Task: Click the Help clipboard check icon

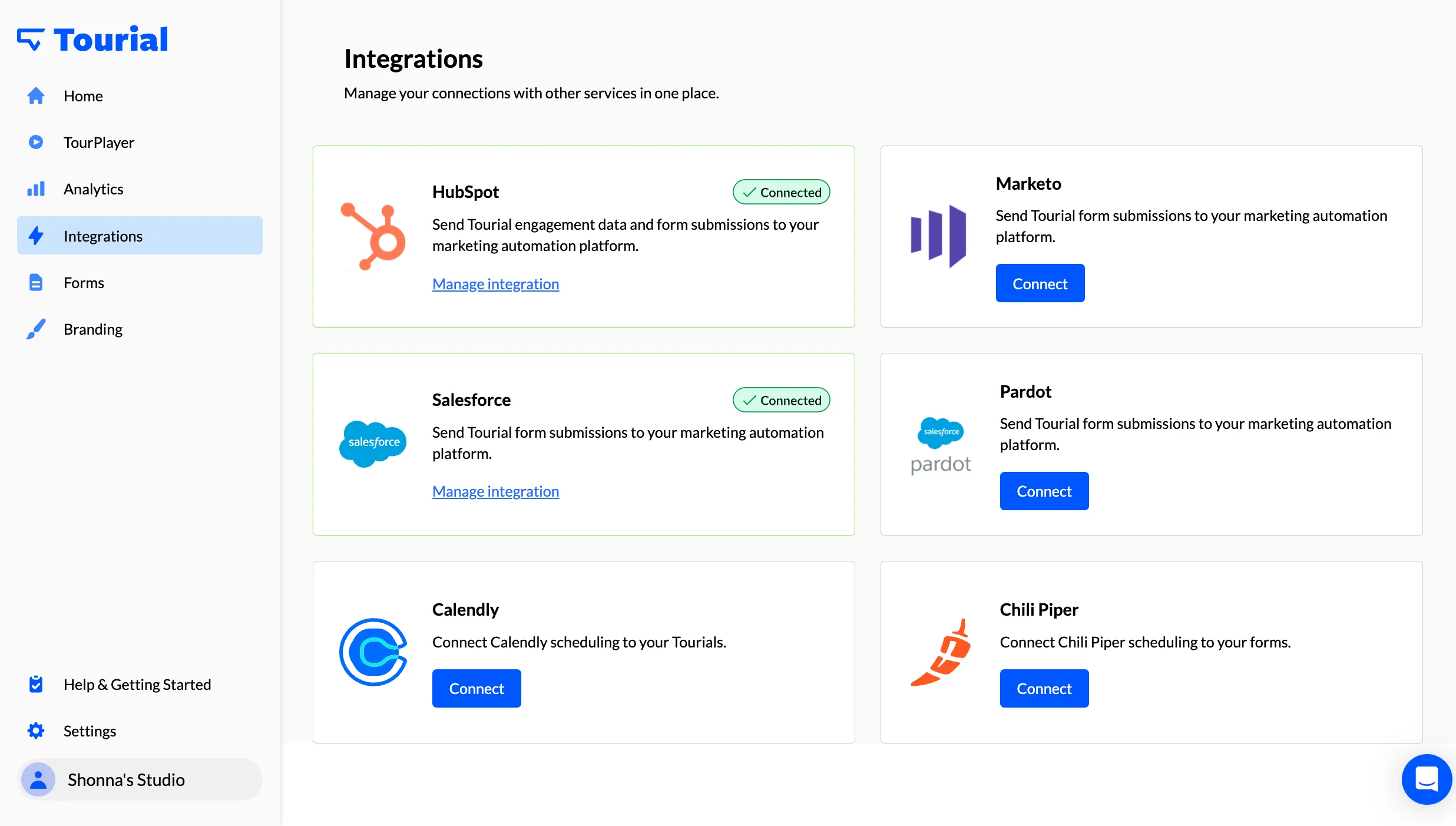Action: 36,684
